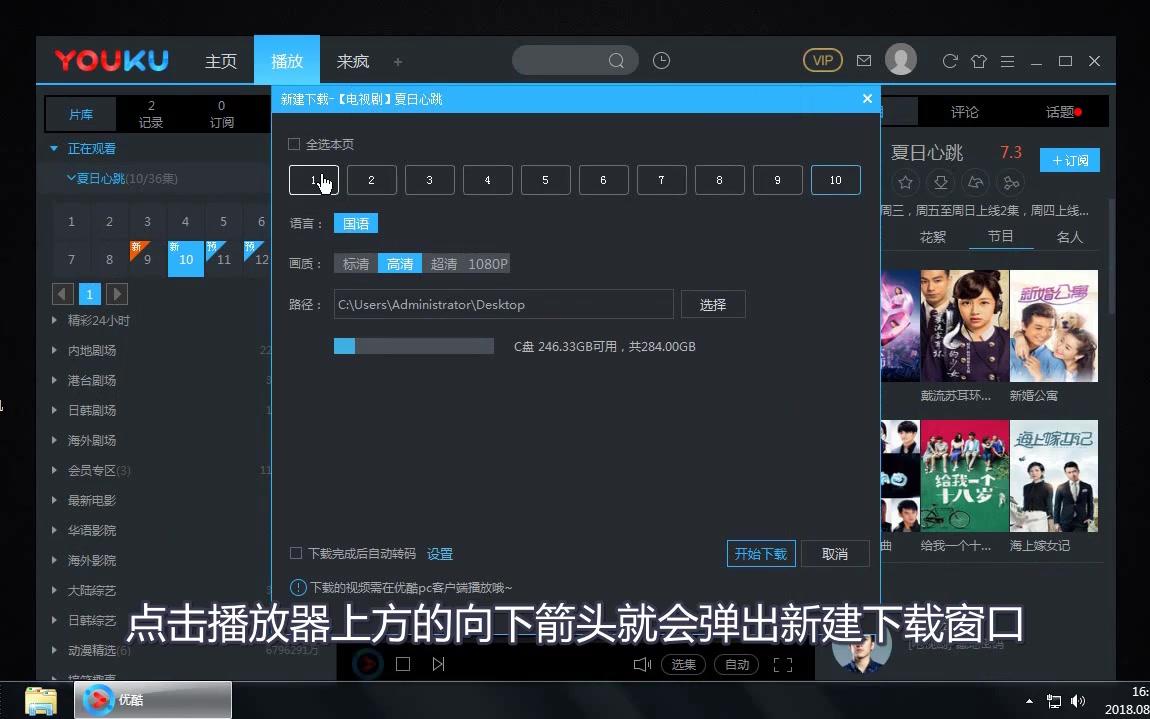1150x719 pixels.
Task: Switch to the 评论 tab
Action: (964, 112)
